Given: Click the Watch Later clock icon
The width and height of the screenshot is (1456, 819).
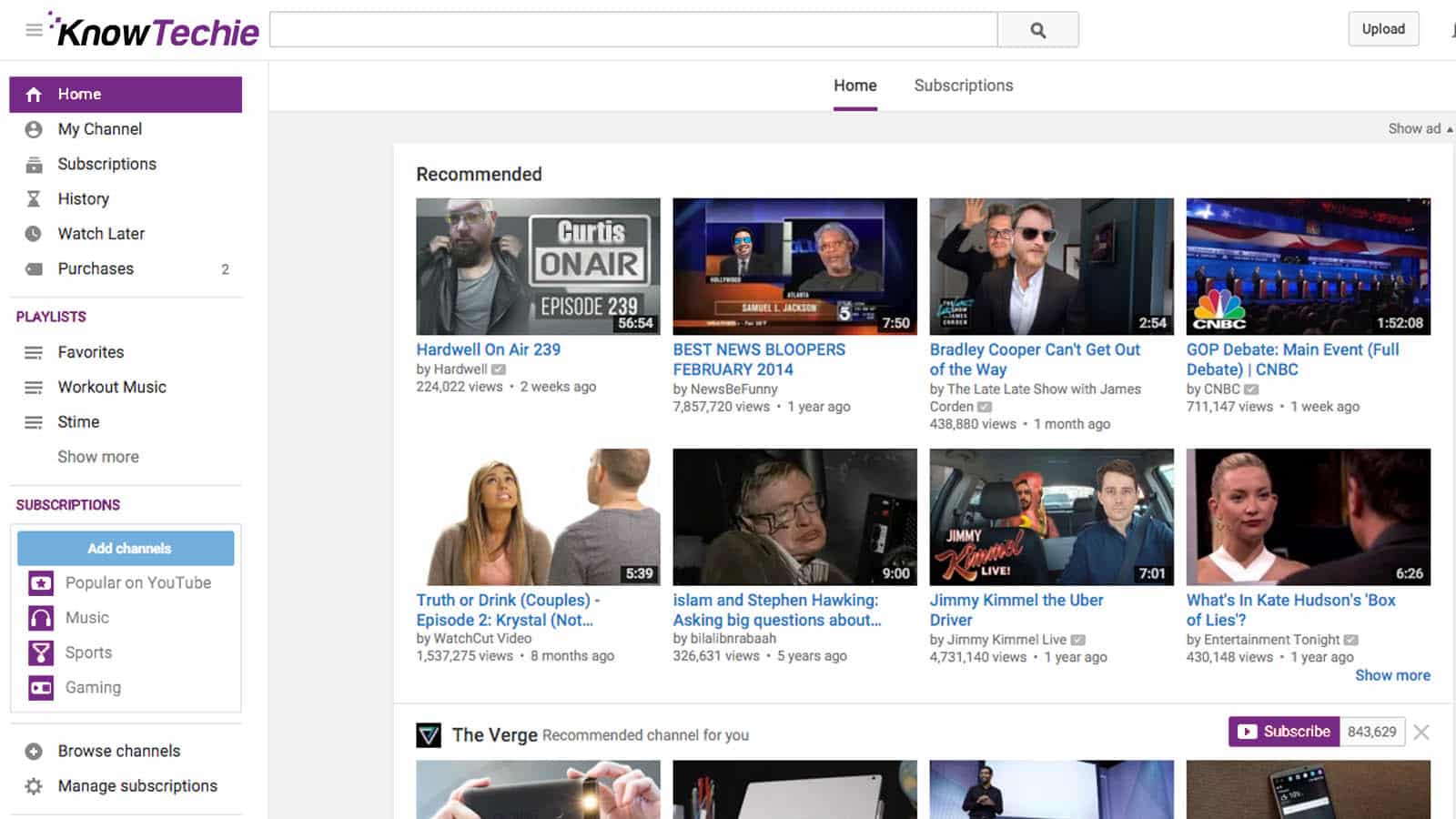Looking at the screenshot, I should [x=34, y=234].
